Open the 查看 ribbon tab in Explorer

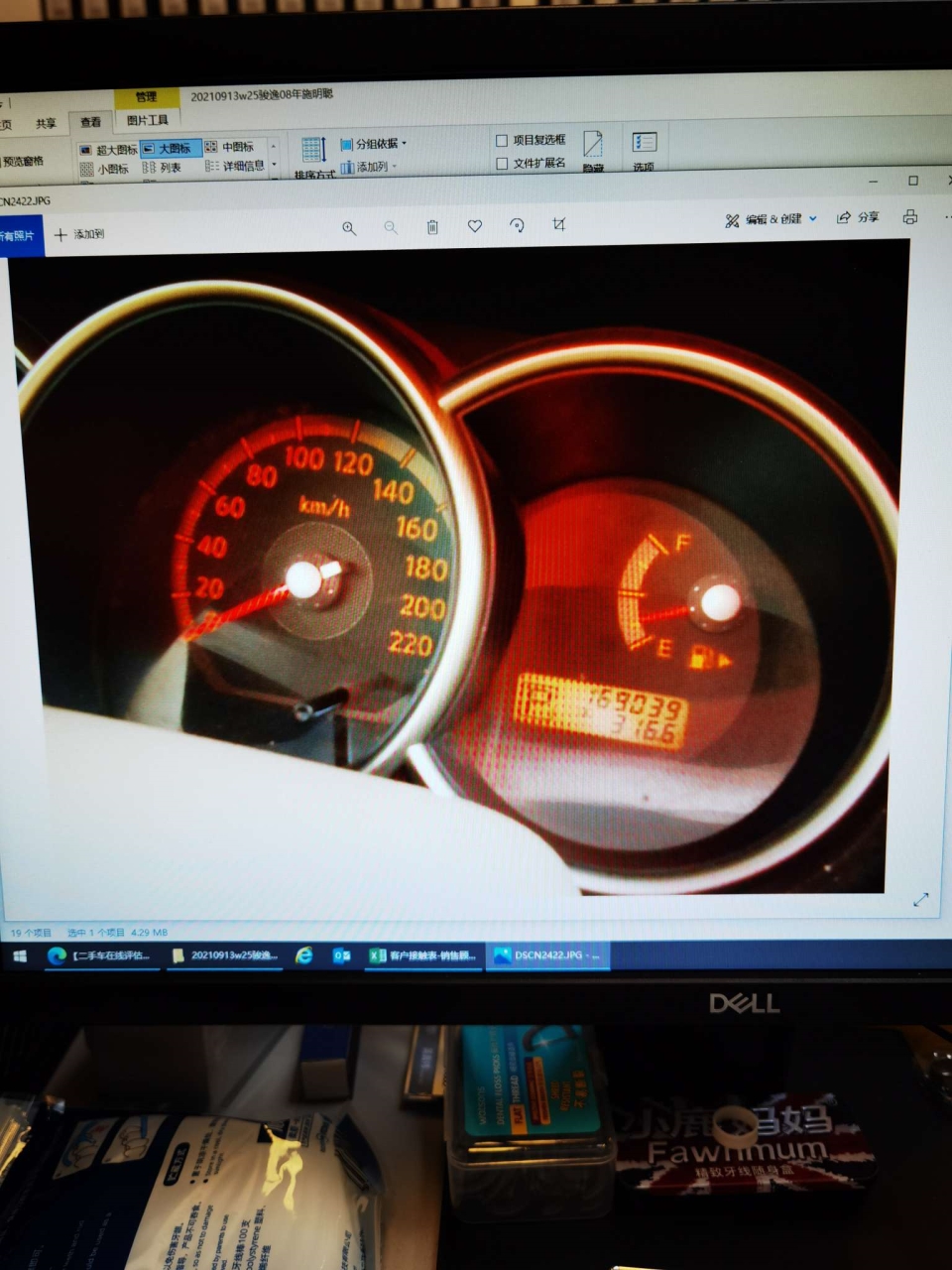pyautogui.click(x=91, y=122)
